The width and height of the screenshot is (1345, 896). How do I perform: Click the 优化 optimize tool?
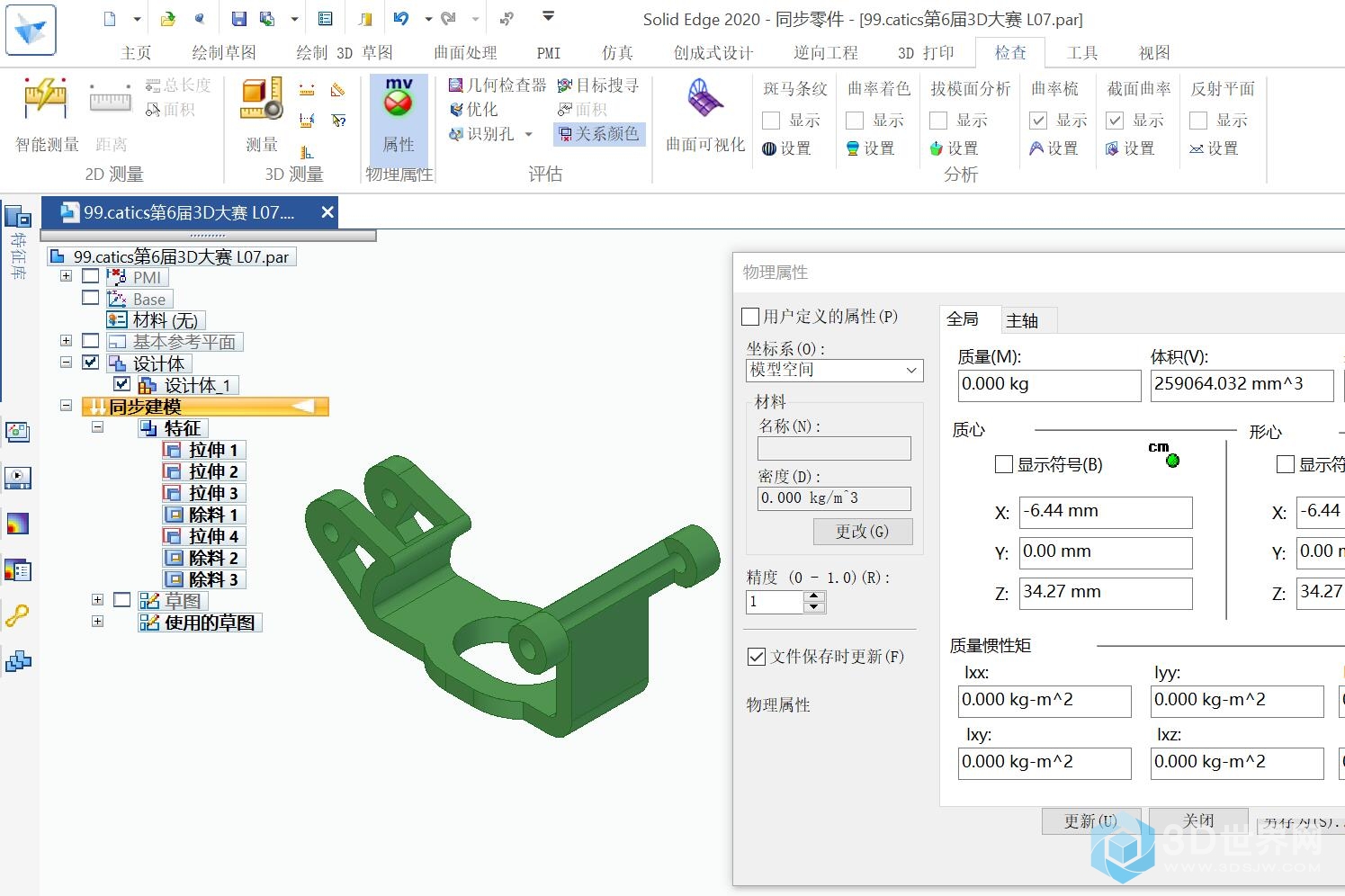[473, 109]
